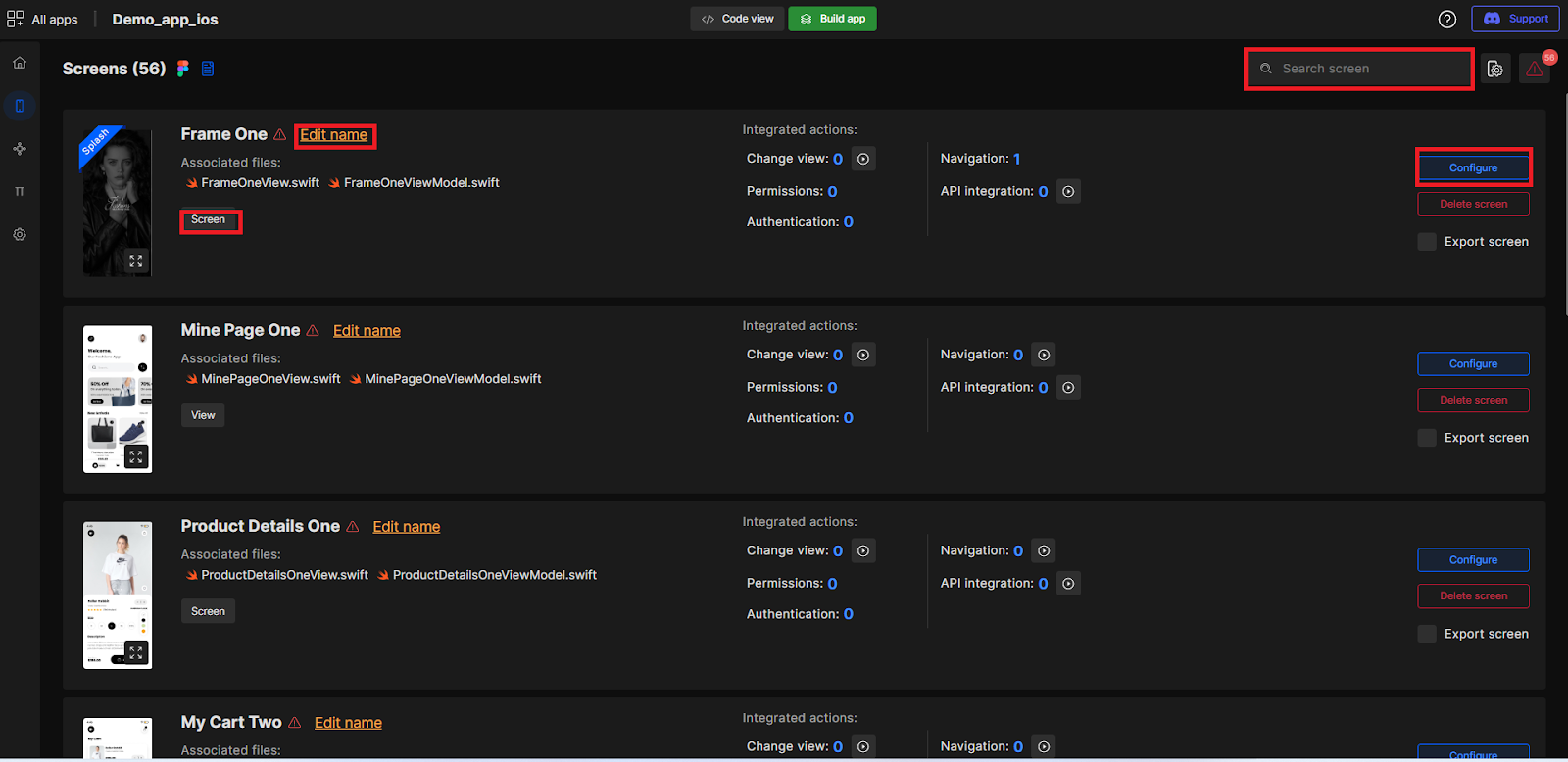The height and width of the screenshot is (762, 1568).
Task: Open the help question mark icon
Action: click(x=1446, y=20)
